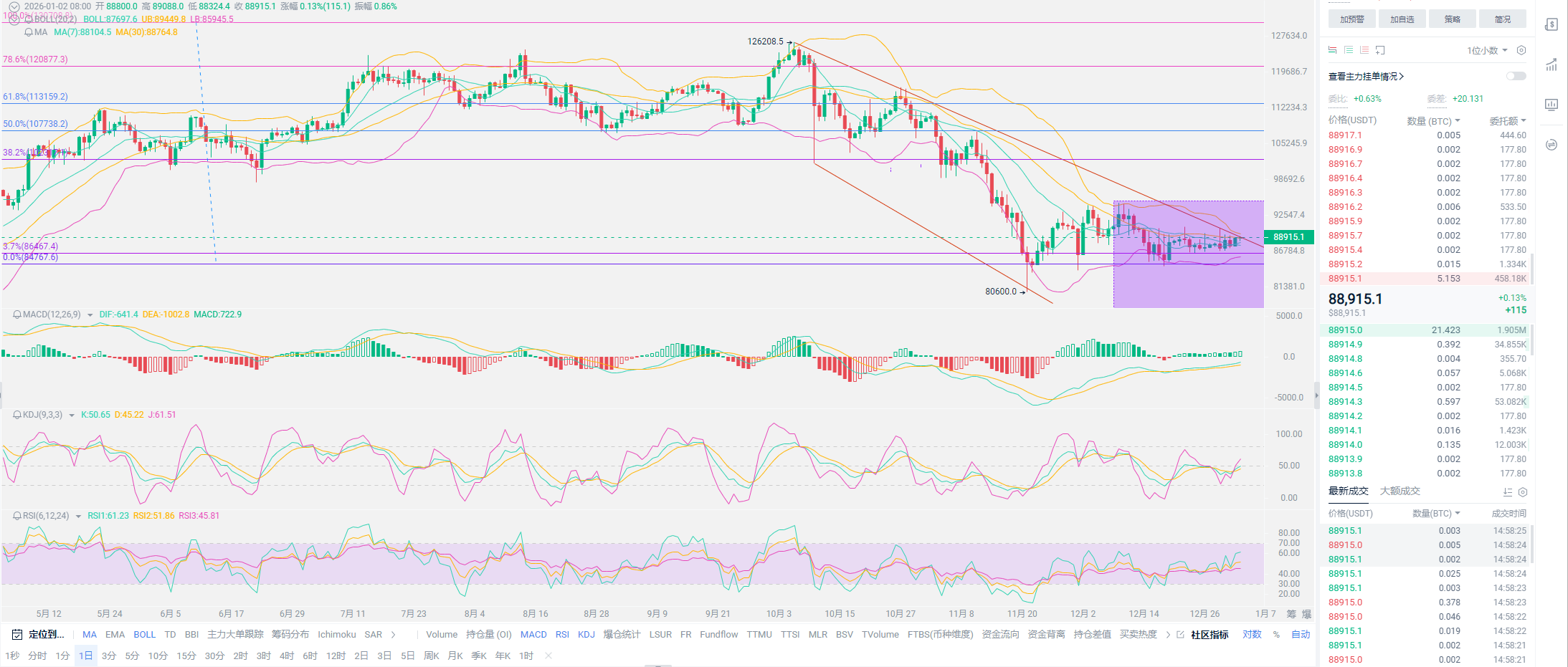Viewport: 1568px width, 667px height.
Task: Click the circular swap arrows sidebar icon
Action: click(1552, 145)
